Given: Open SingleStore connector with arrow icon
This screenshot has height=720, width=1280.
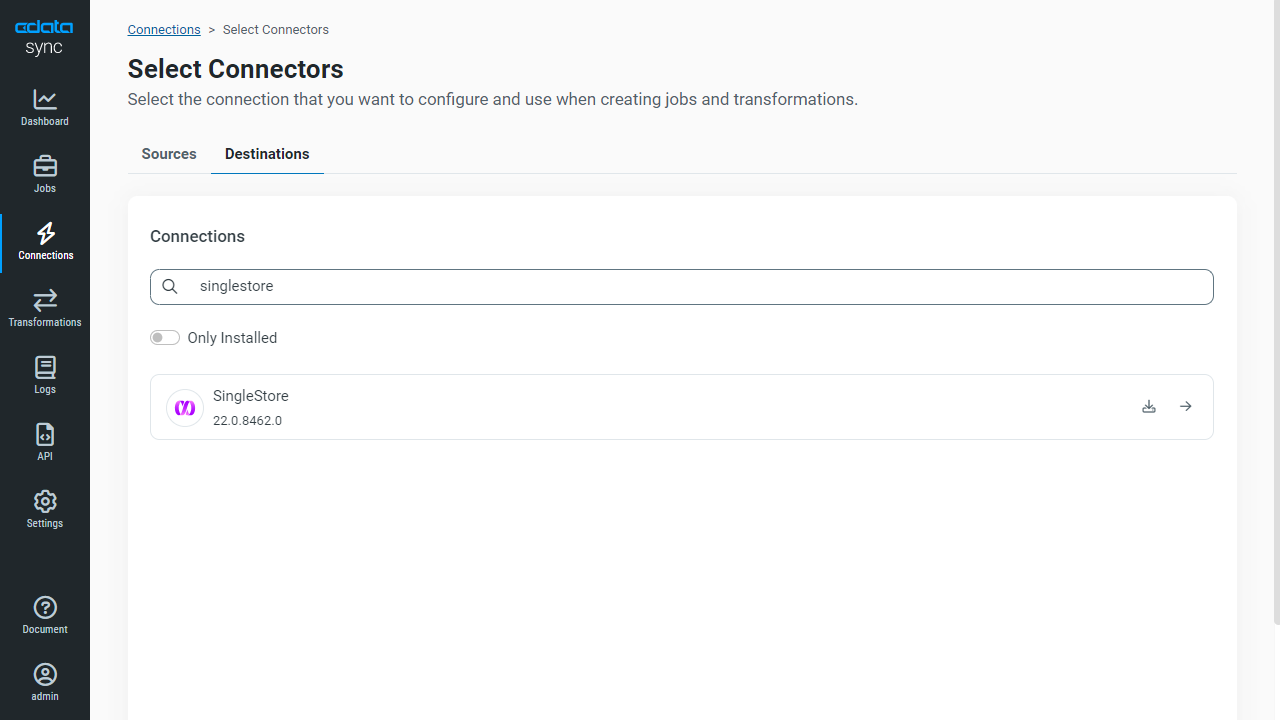Looking at the screenshot, I should click(x=1185, y=407).
